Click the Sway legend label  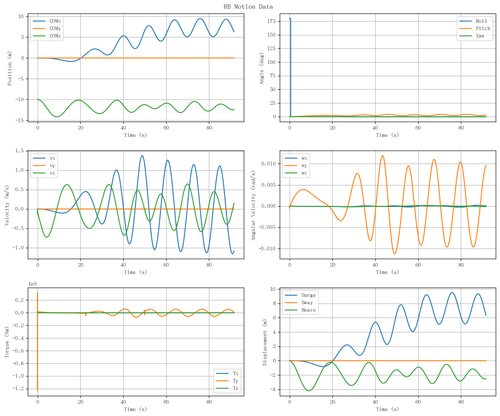pyautogui.click(x=307, y=303)
